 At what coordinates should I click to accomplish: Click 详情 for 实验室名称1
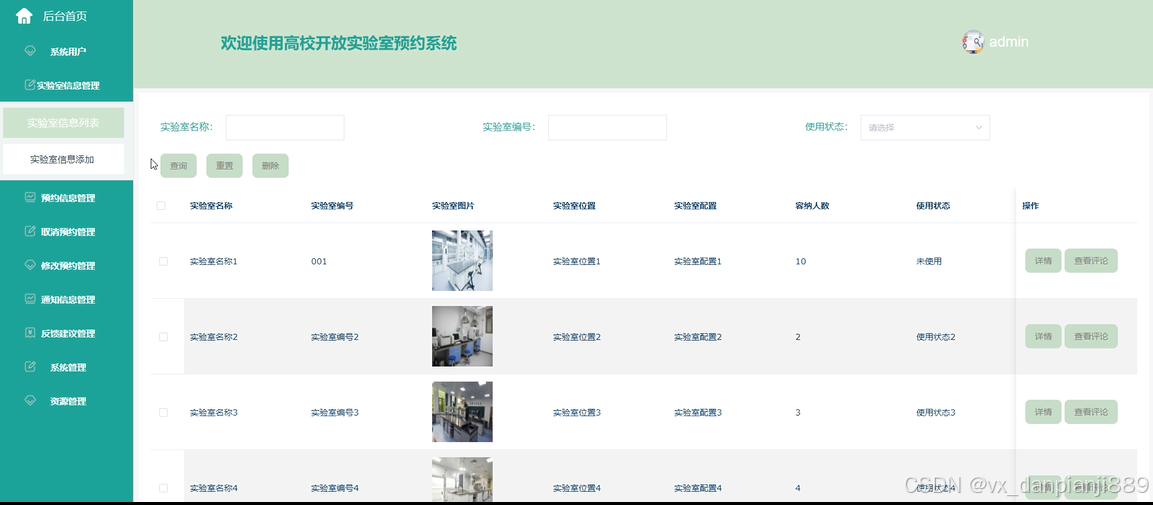point(1043,261)
